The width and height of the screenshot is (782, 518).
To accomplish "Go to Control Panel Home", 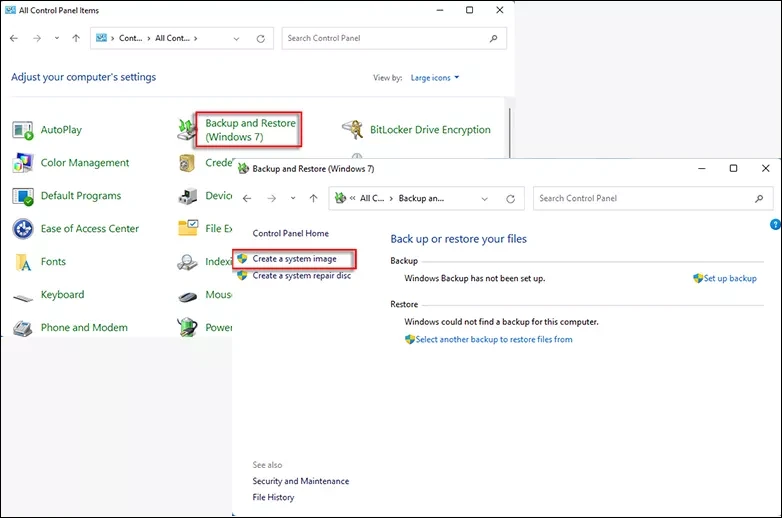I will tap(290, 233).
